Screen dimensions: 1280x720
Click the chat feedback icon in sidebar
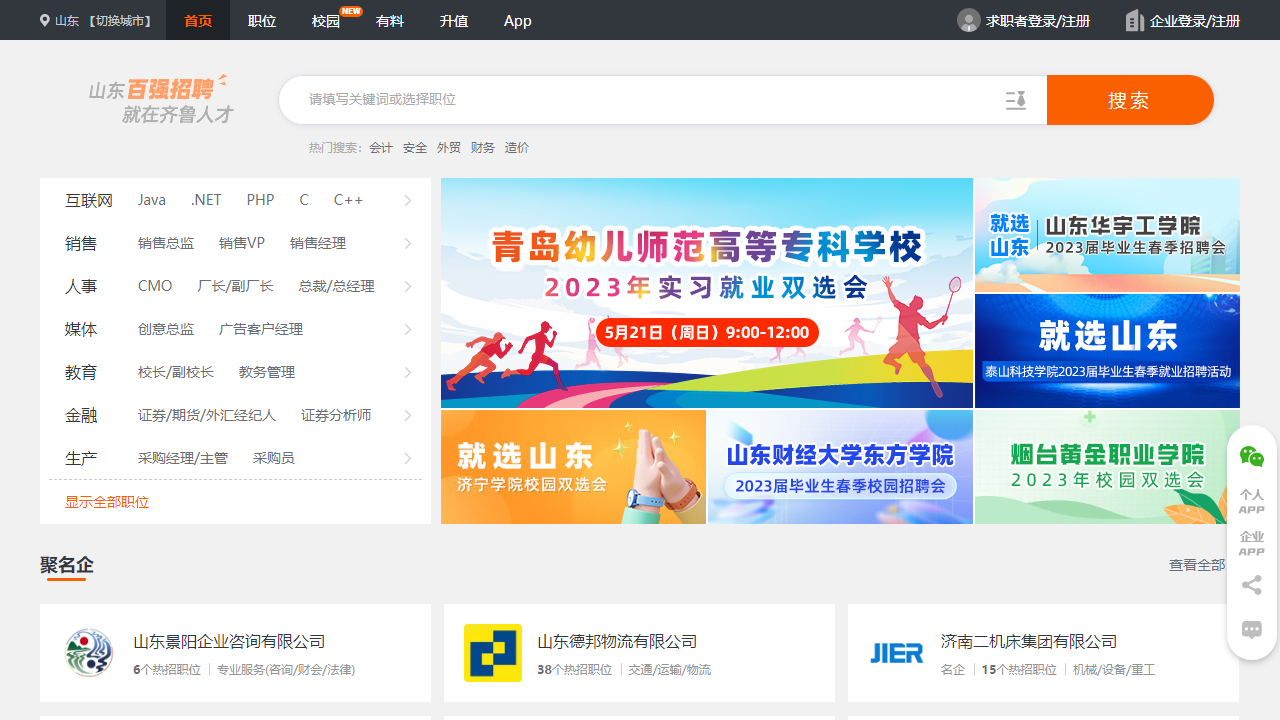pyautogui.click(x=1252, y=630)
